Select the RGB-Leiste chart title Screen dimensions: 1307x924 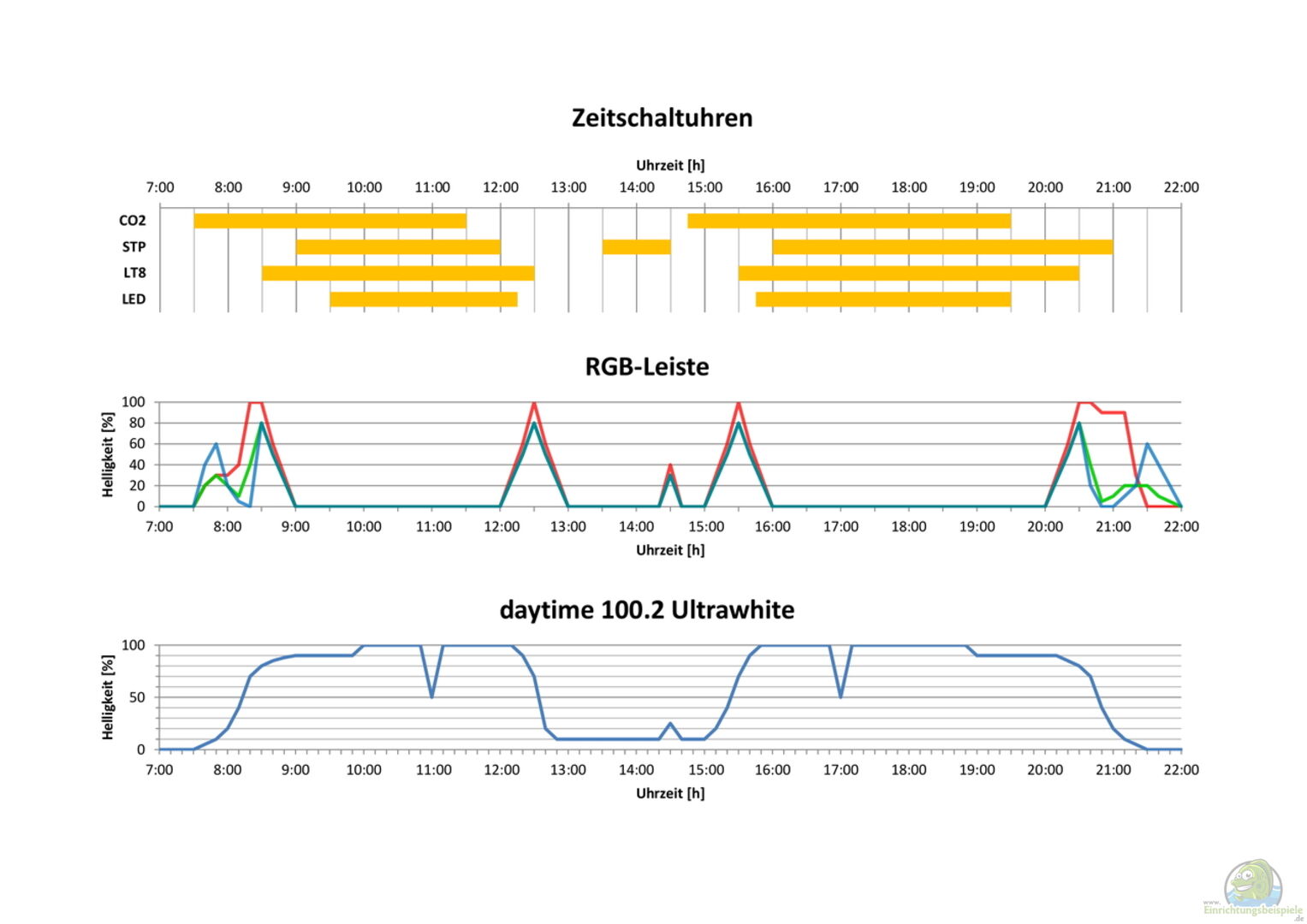(x=646, y=366)
